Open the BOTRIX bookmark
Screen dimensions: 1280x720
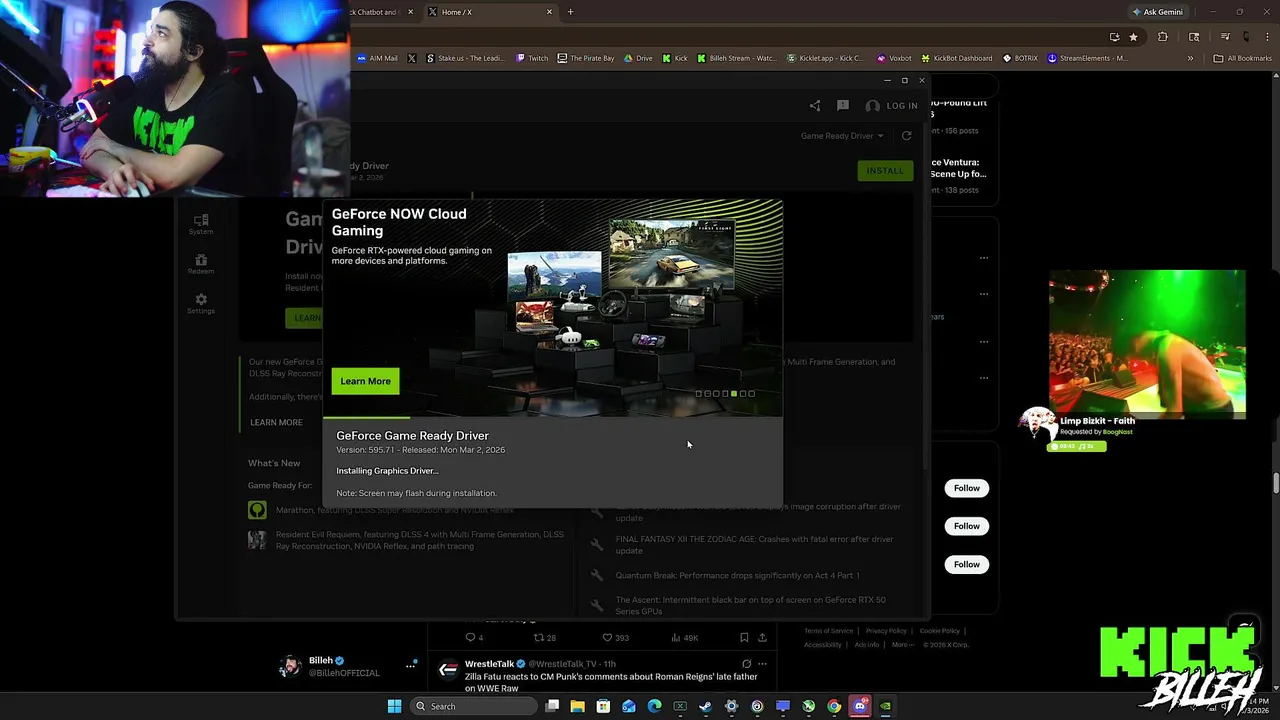[1020, 58]
